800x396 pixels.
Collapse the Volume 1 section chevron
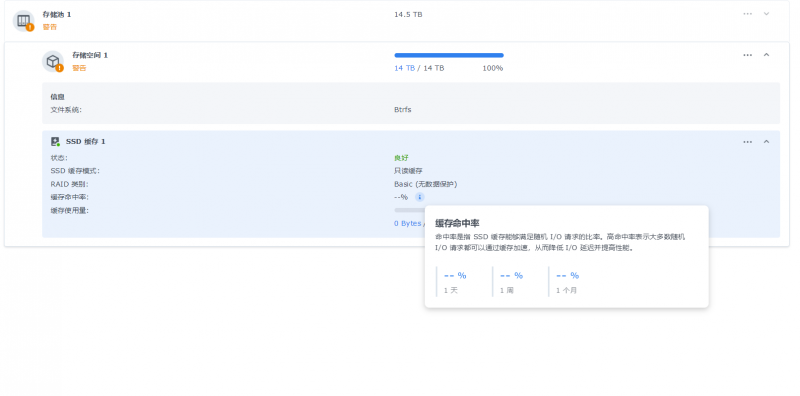point(766,55)
